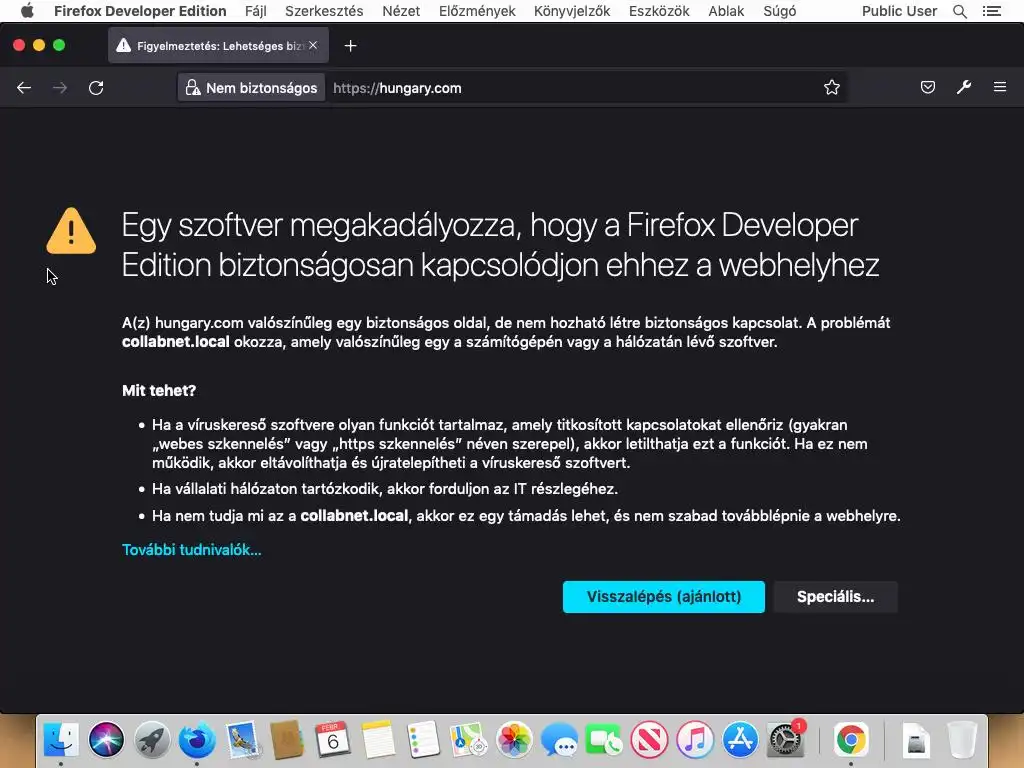Open Calendar in the dock
1024x768 pixels.
tap(333, 740)
